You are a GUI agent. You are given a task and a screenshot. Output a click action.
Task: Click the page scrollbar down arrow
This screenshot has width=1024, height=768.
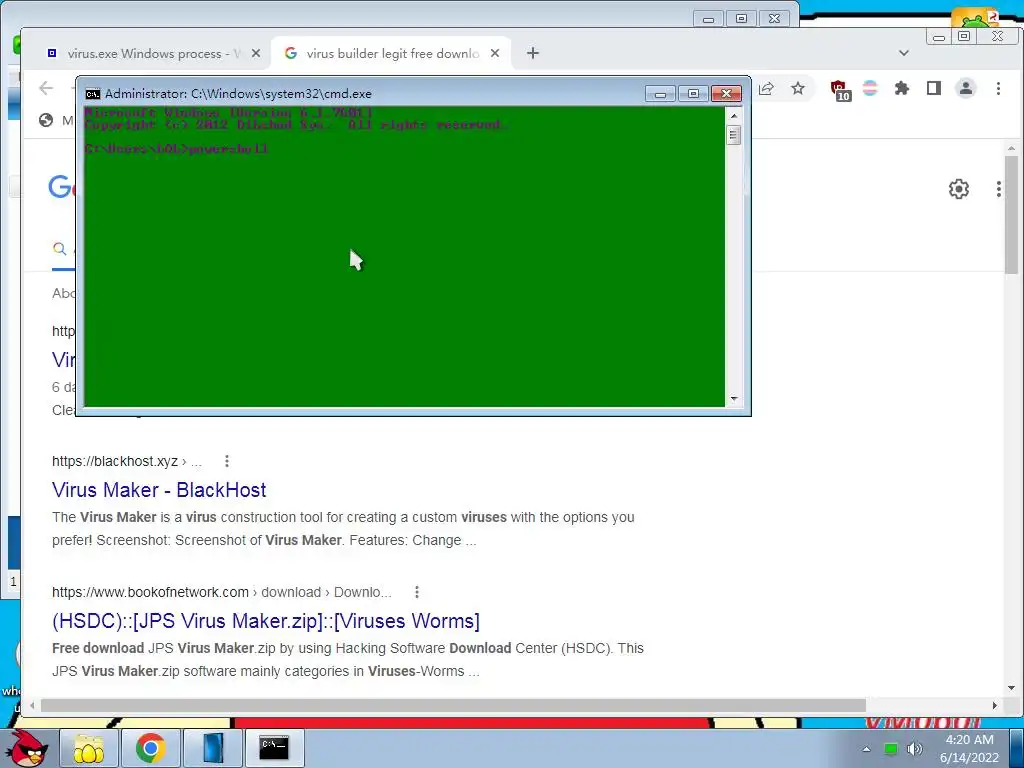[x=1012, y=688]
